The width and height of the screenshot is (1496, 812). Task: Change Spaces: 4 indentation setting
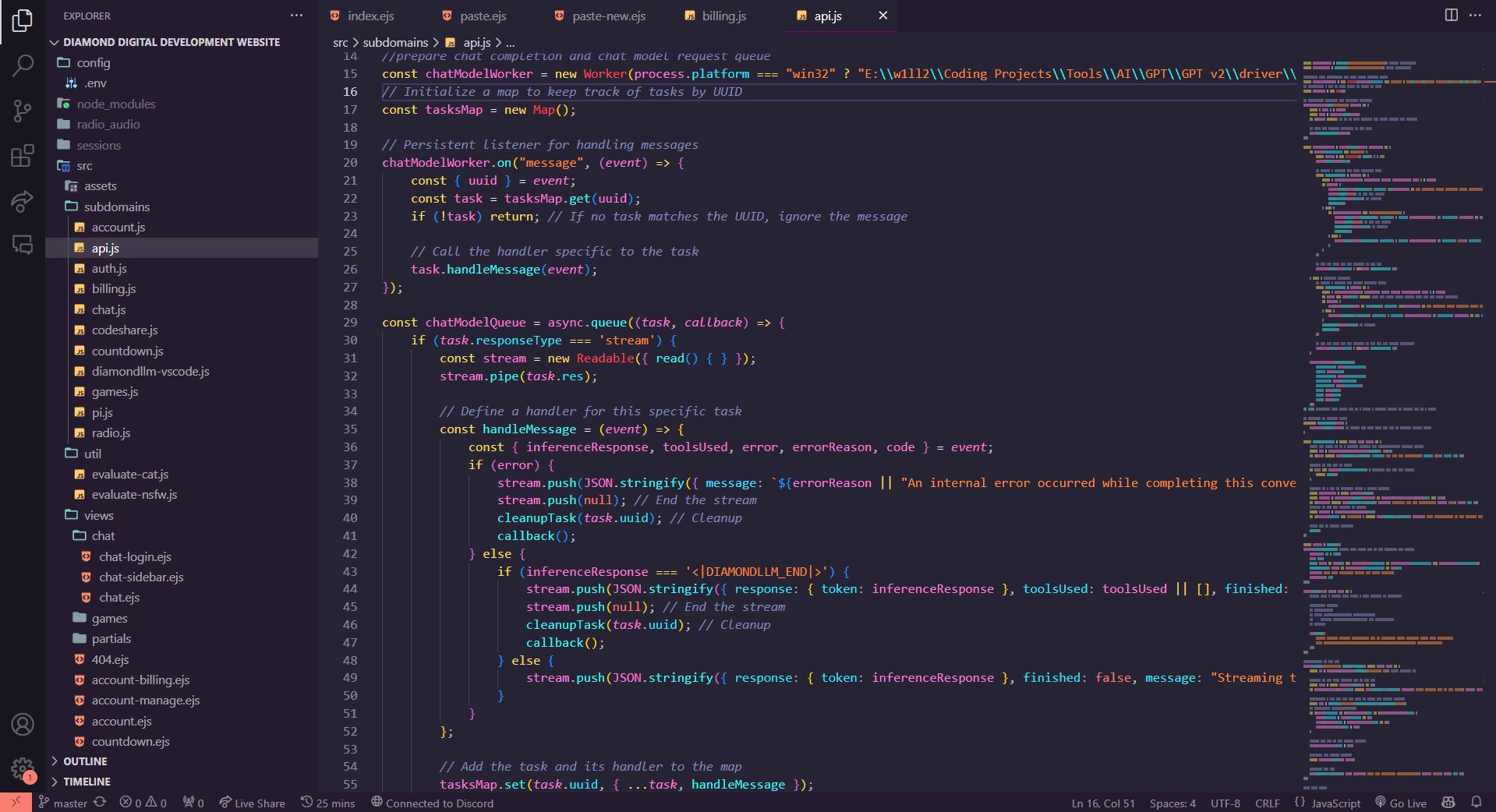point(1172,803)
